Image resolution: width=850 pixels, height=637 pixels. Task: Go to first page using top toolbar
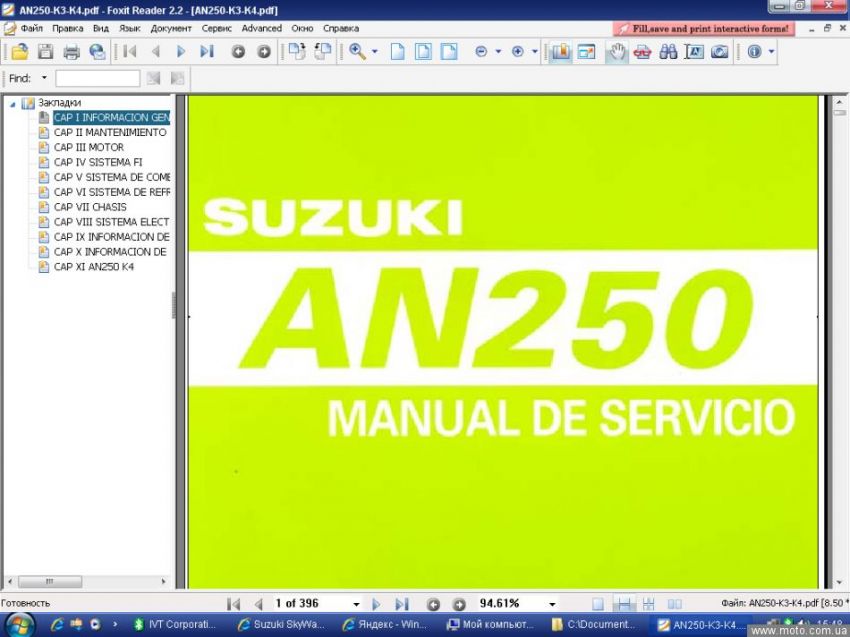[130, 52]
